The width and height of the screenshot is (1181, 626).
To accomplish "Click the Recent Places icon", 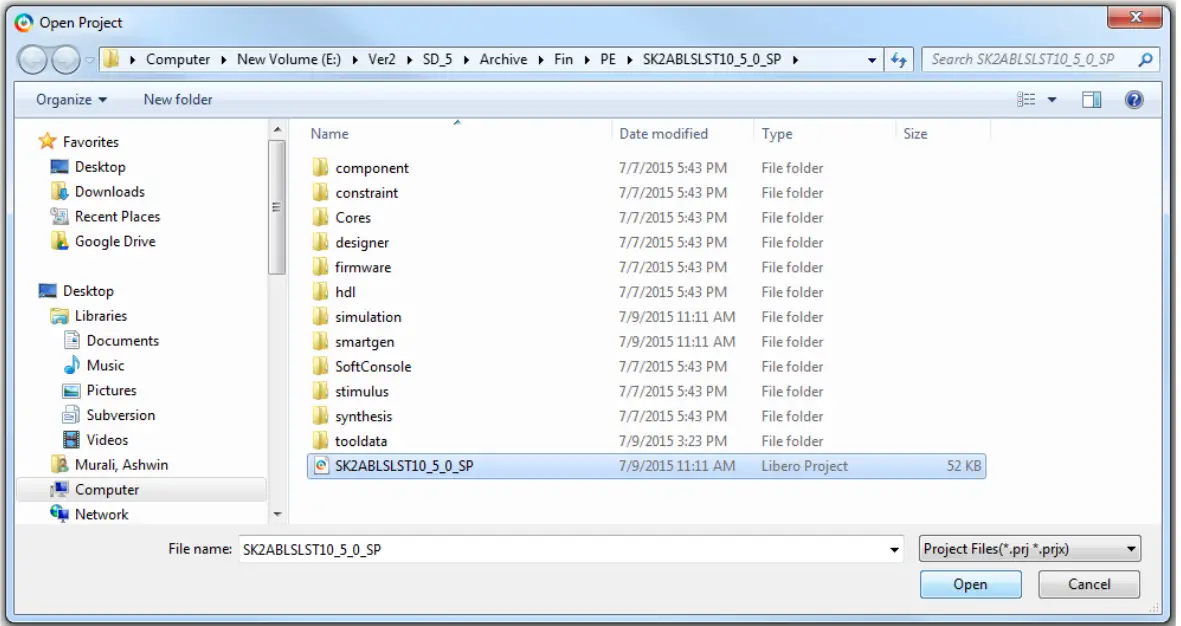I will pyautogui.click(x=60, y=216).
